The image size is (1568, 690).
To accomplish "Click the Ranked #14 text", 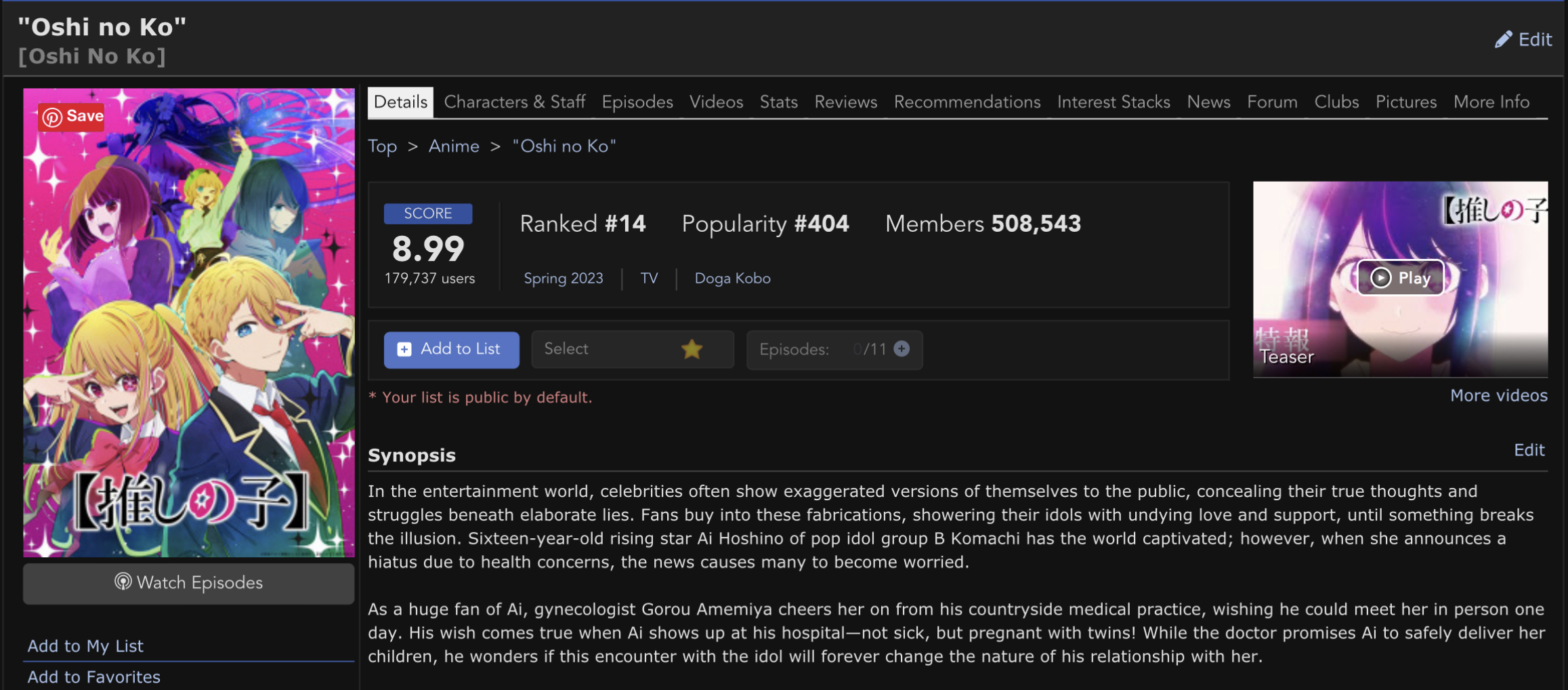I will (582, 224).
